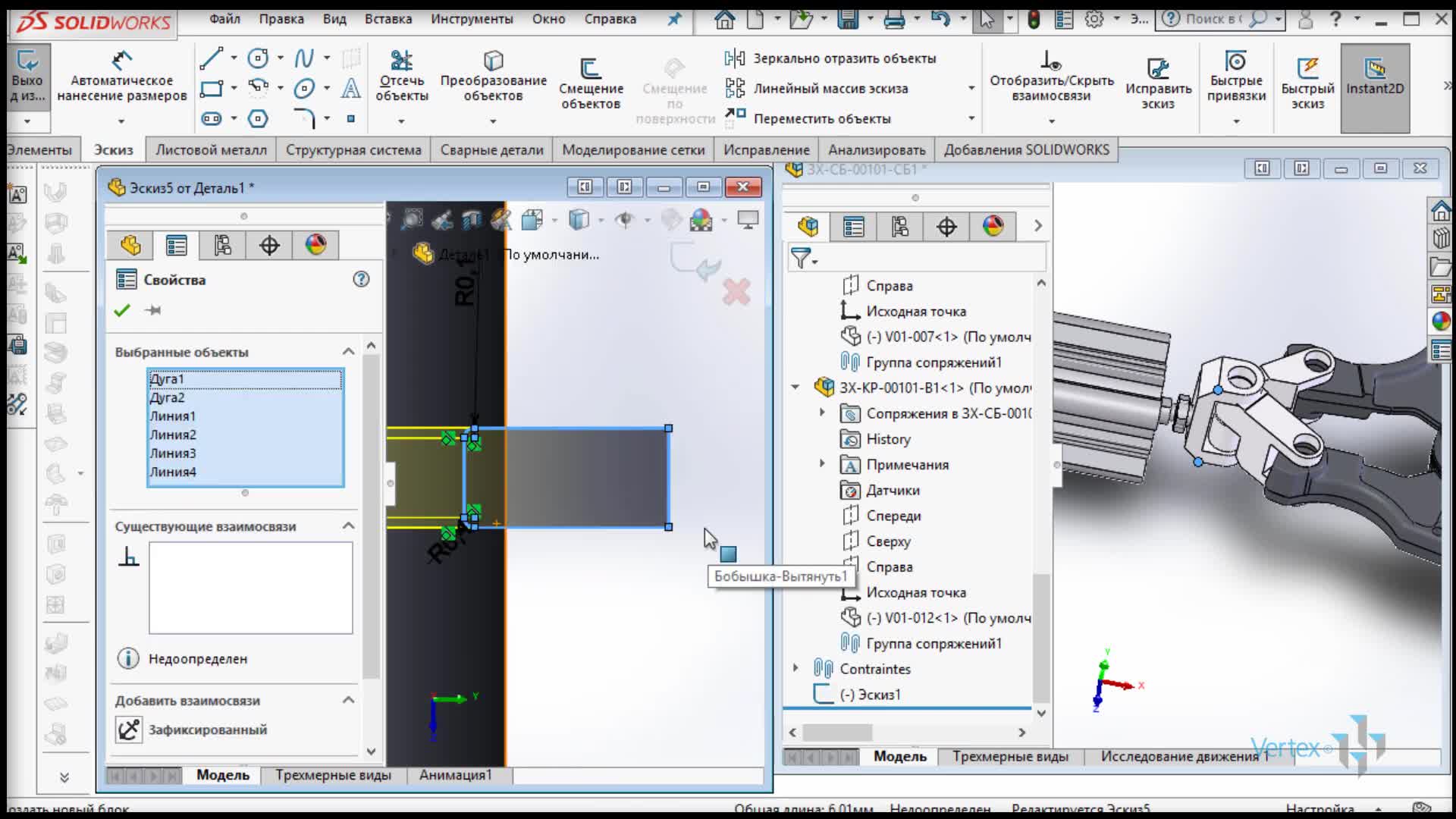This screenshot has width=1456, height=819.
Task: Open Линейный массив эскиза dropdown arrow
Action: pos(971,89)
